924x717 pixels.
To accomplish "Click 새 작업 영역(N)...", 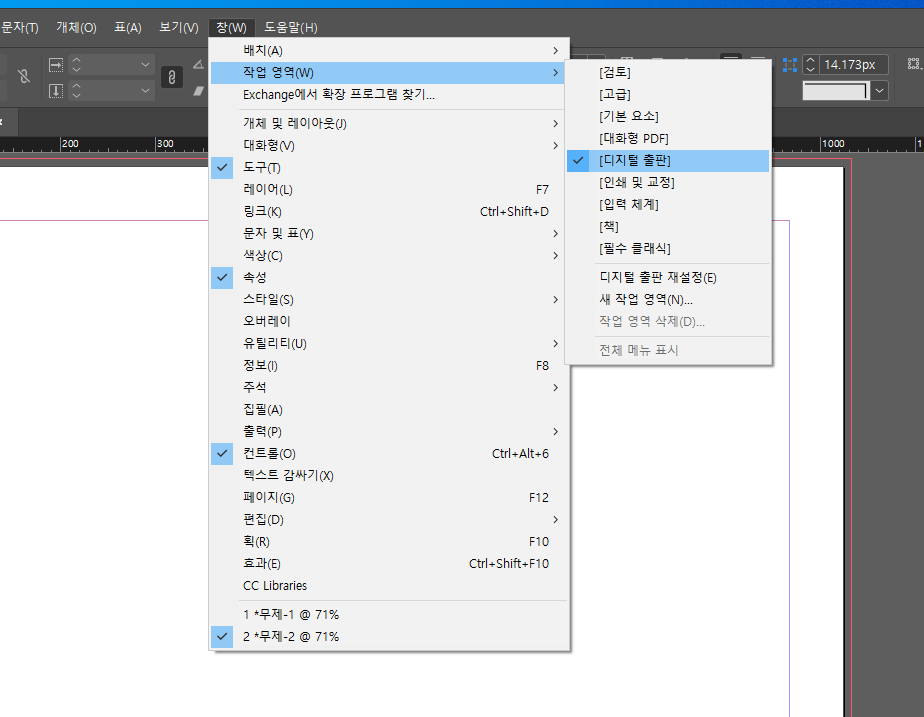I will pyautogui.click(x=668, y=299).
